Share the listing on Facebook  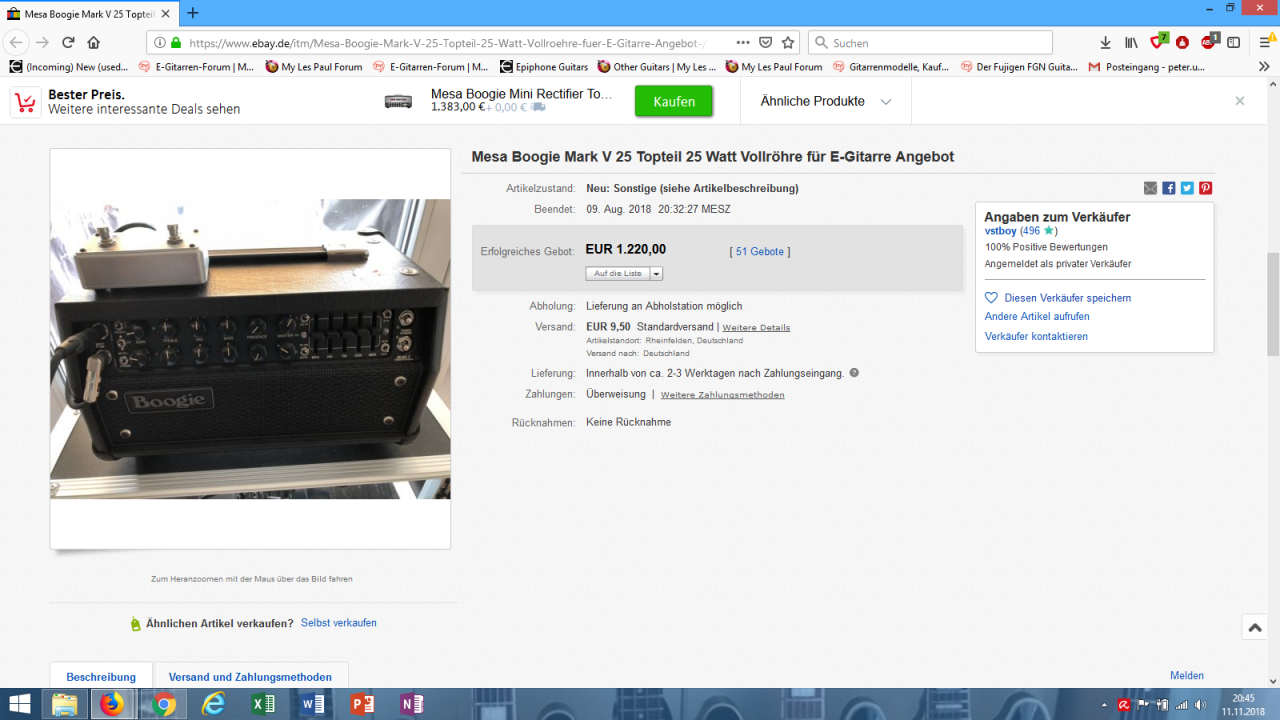1168,188
